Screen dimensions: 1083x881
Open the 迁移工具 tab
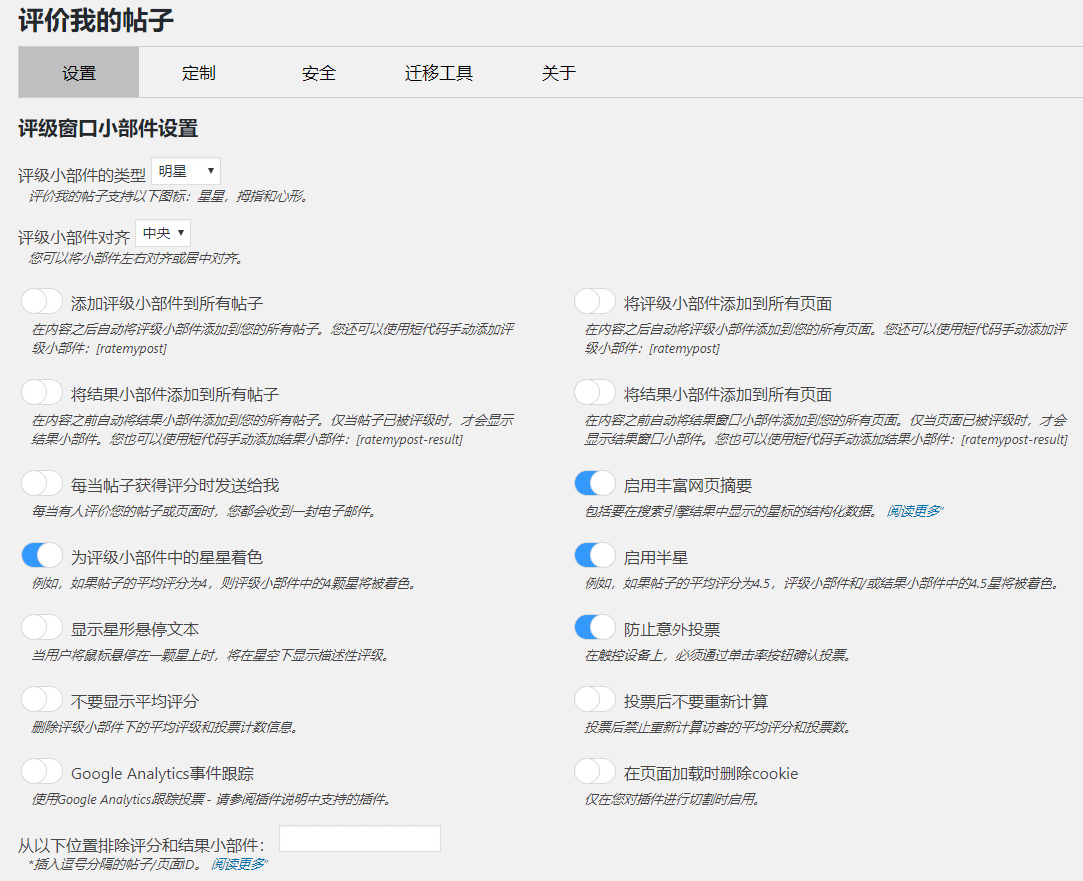pyautogui.click(x=438, y=73)
